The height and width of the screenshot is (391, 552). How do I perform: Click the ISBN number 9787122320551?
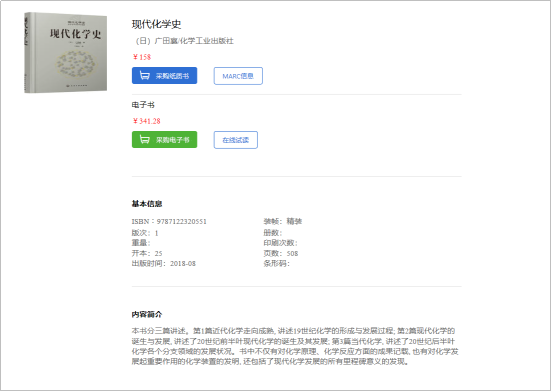point(182,222)
